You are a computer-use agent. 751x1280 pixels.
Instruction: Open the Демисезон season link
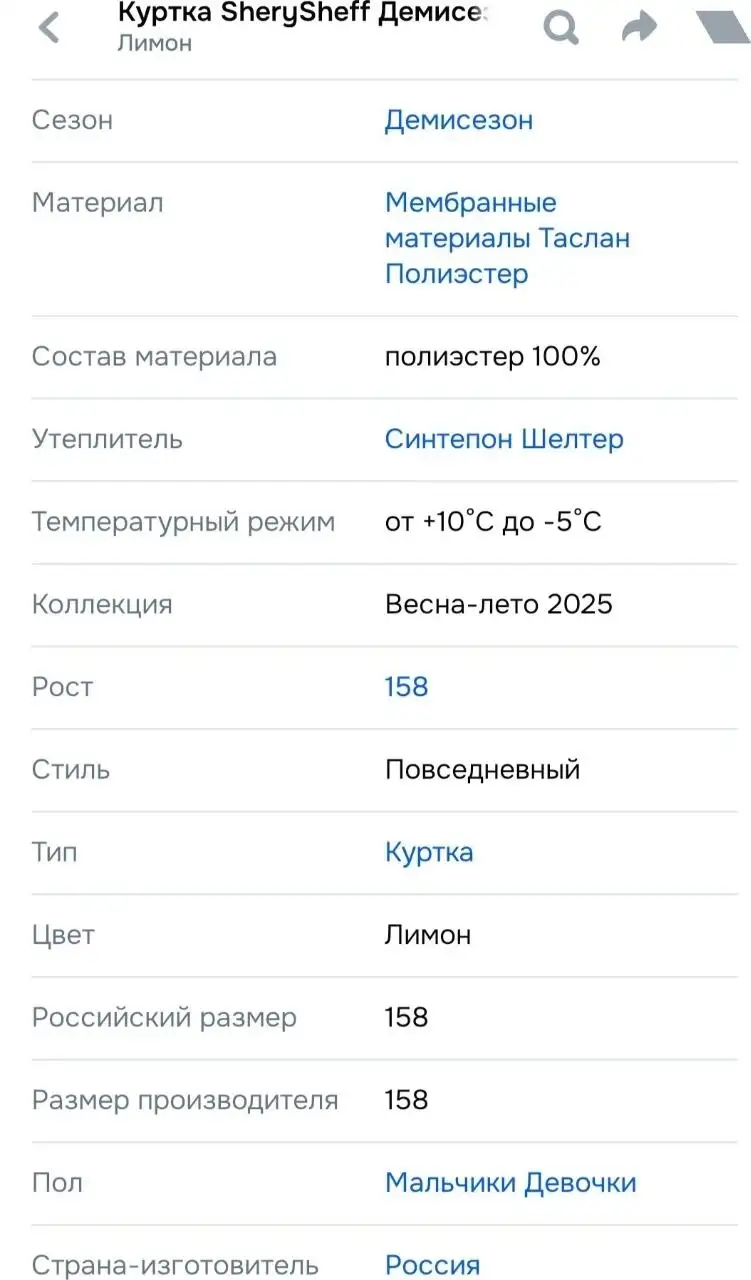pos(459,120)
